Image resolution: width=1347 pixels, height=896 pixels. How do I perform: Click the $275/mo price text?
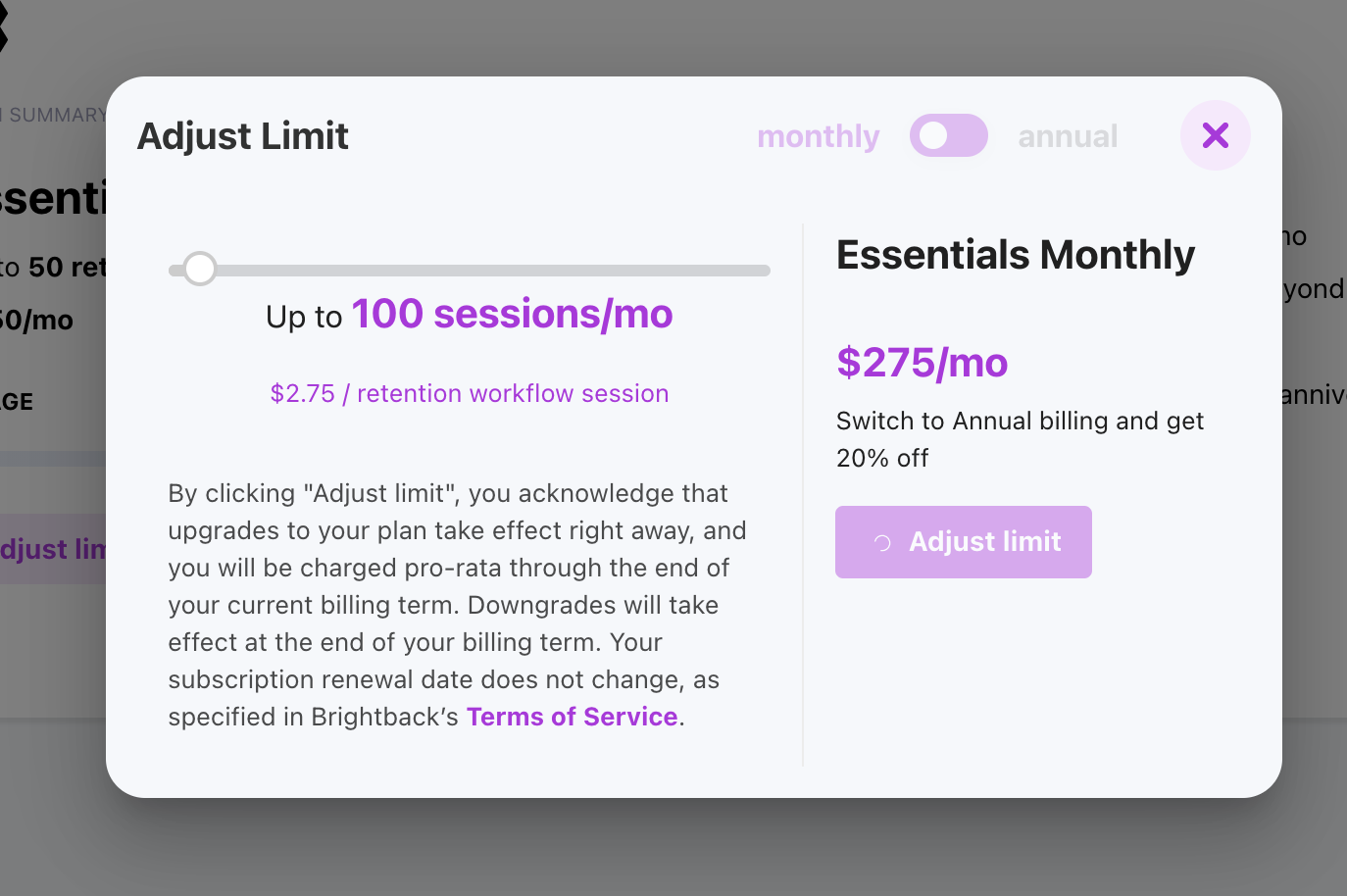pyautogui.click(x=922, y=363)
